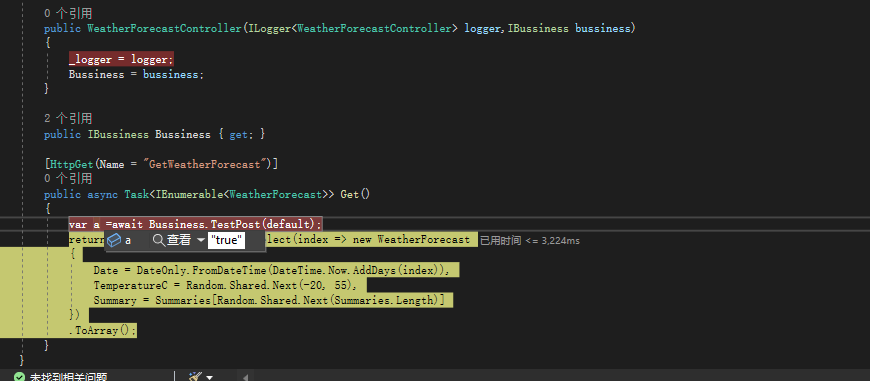Open the 0 个引用 CodeLens above Get method
Screen dimensions: 870x381
pyautogui.click(x=68, y=179)
